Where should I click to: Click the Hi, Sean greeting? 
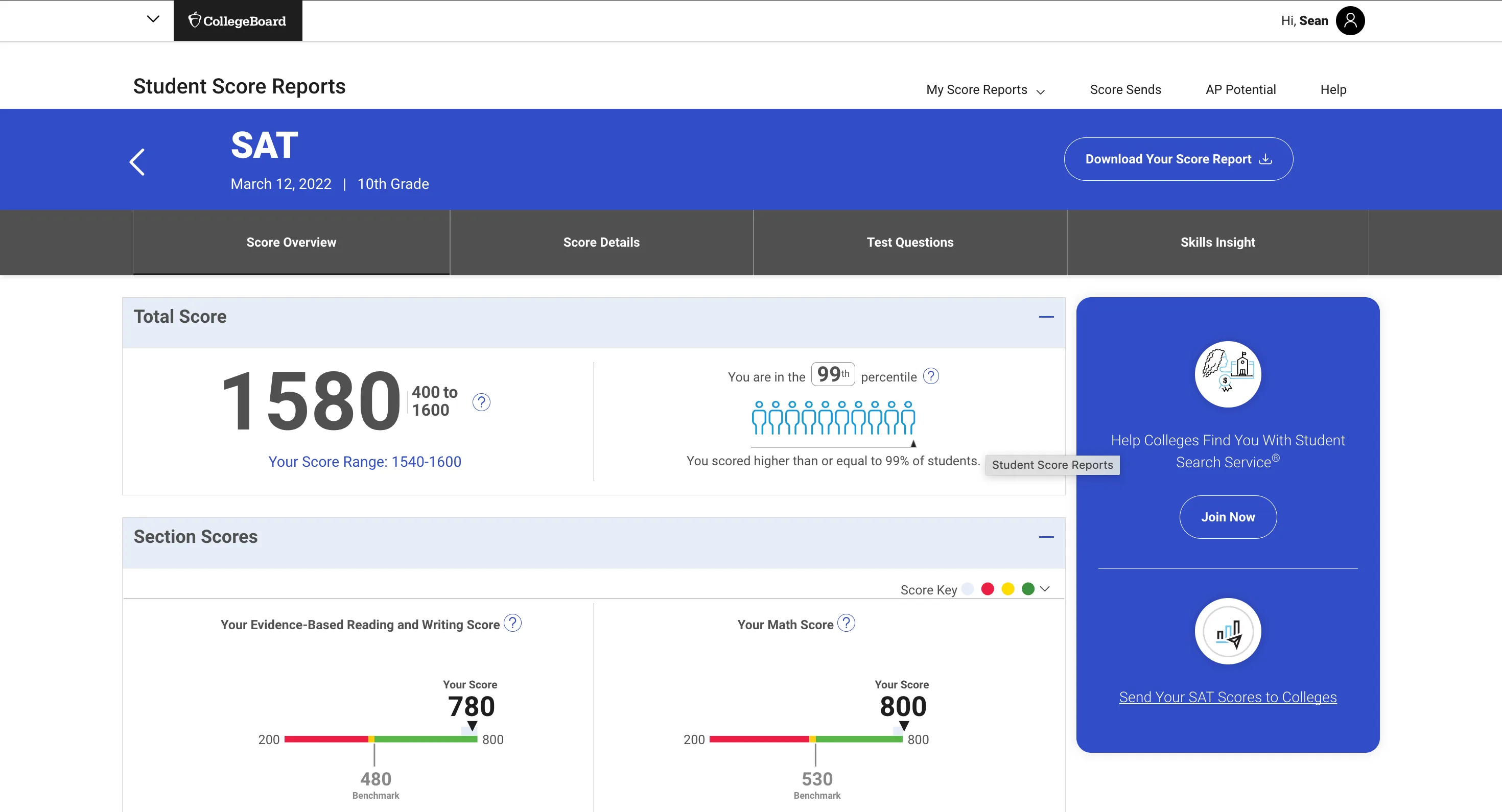1304,21
